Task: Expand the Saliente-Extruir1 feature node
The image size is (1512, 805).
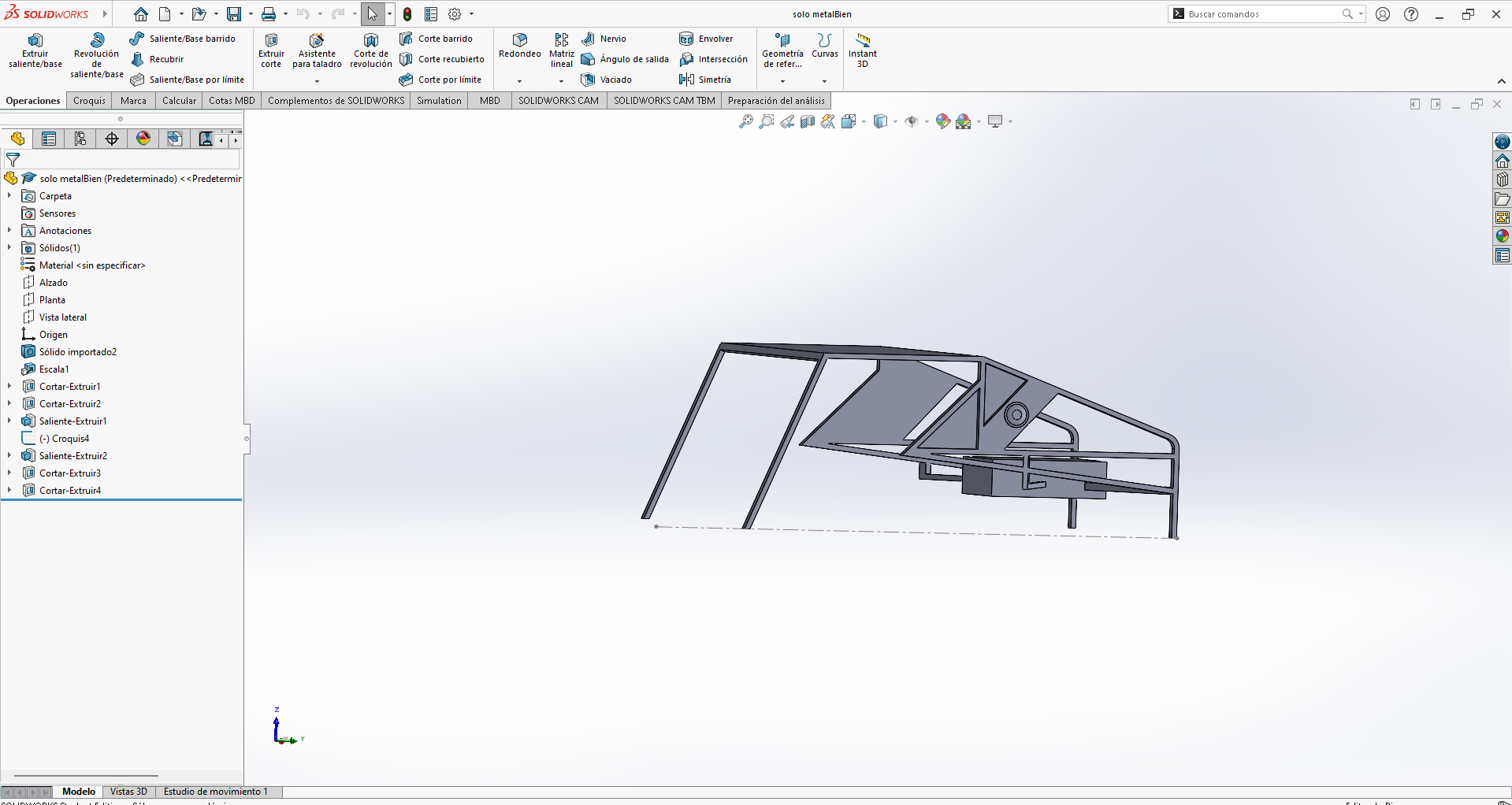Action: pos(9,421)
